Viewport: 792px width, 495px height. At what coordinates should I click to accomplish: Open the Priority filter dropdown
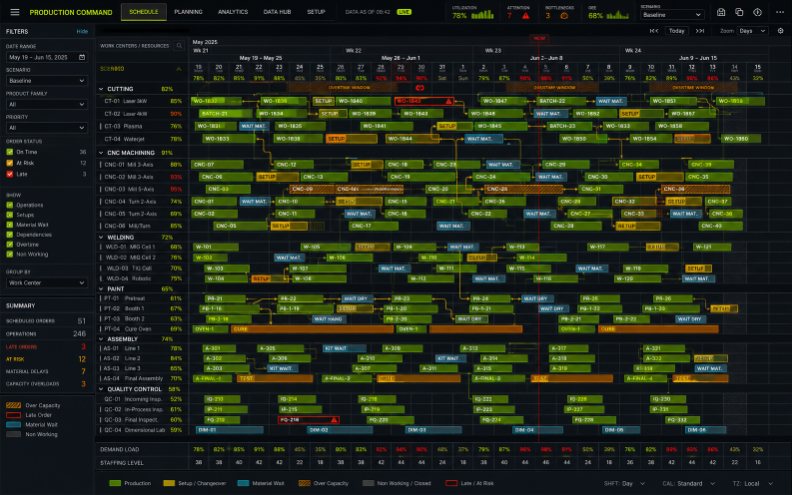[46, 128]
